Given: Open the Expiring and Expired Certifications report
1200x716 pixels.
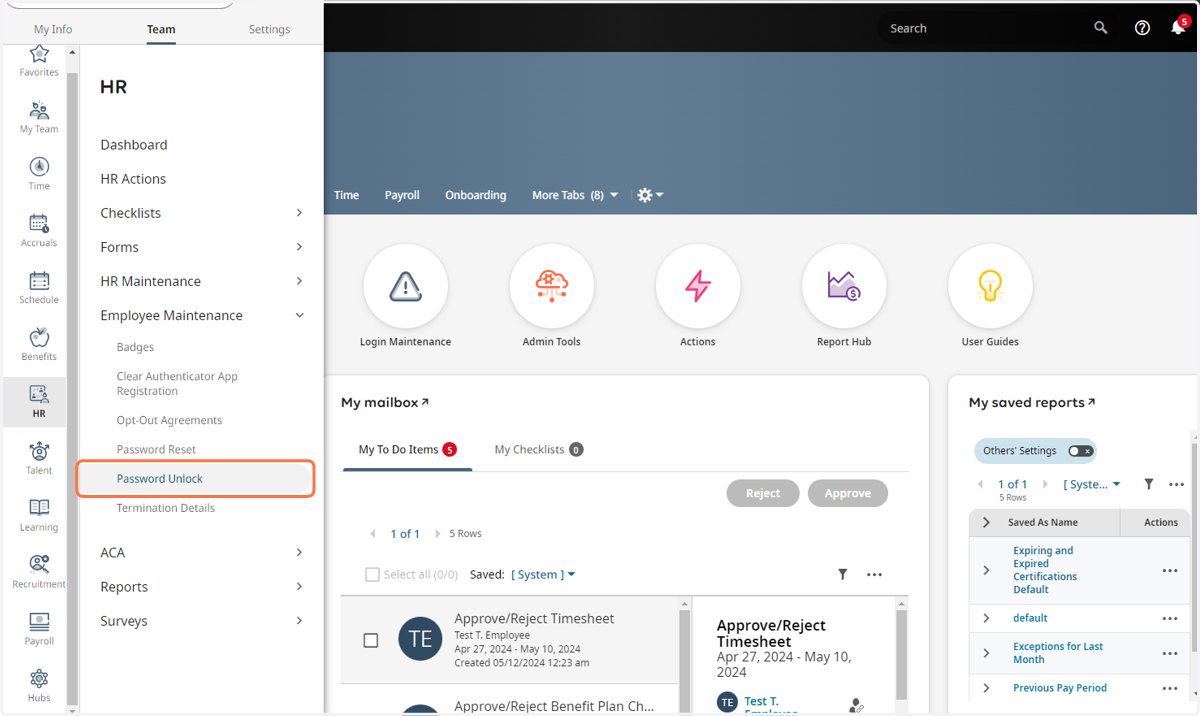Looking at the screenshot, I should point(1045,570).
